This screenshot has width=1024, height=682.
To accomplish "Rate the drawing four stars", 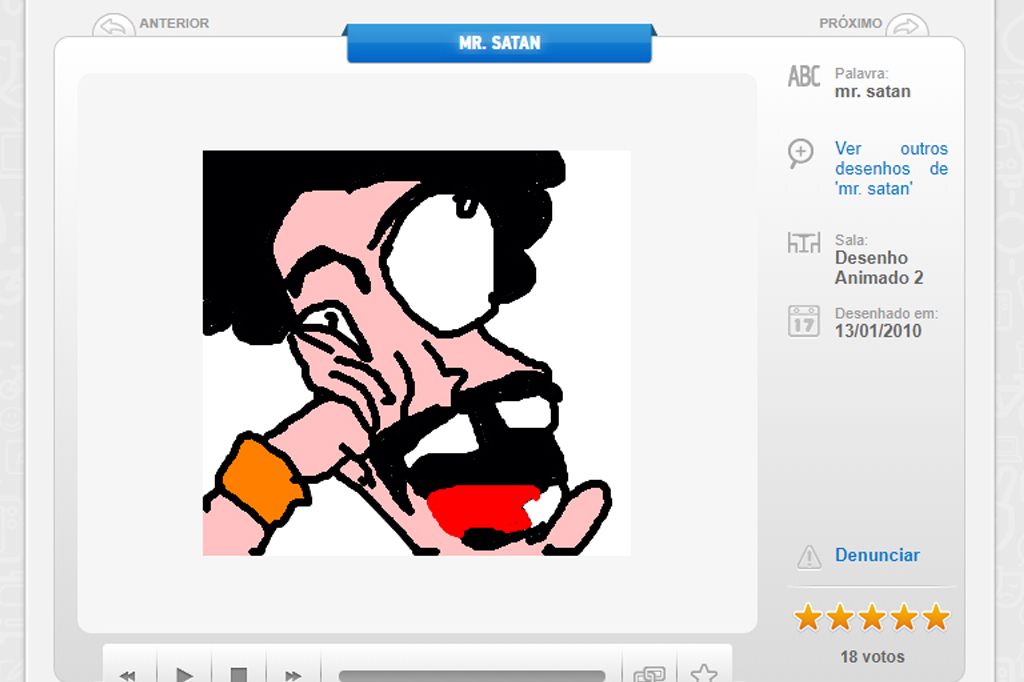I will (904, 617).
